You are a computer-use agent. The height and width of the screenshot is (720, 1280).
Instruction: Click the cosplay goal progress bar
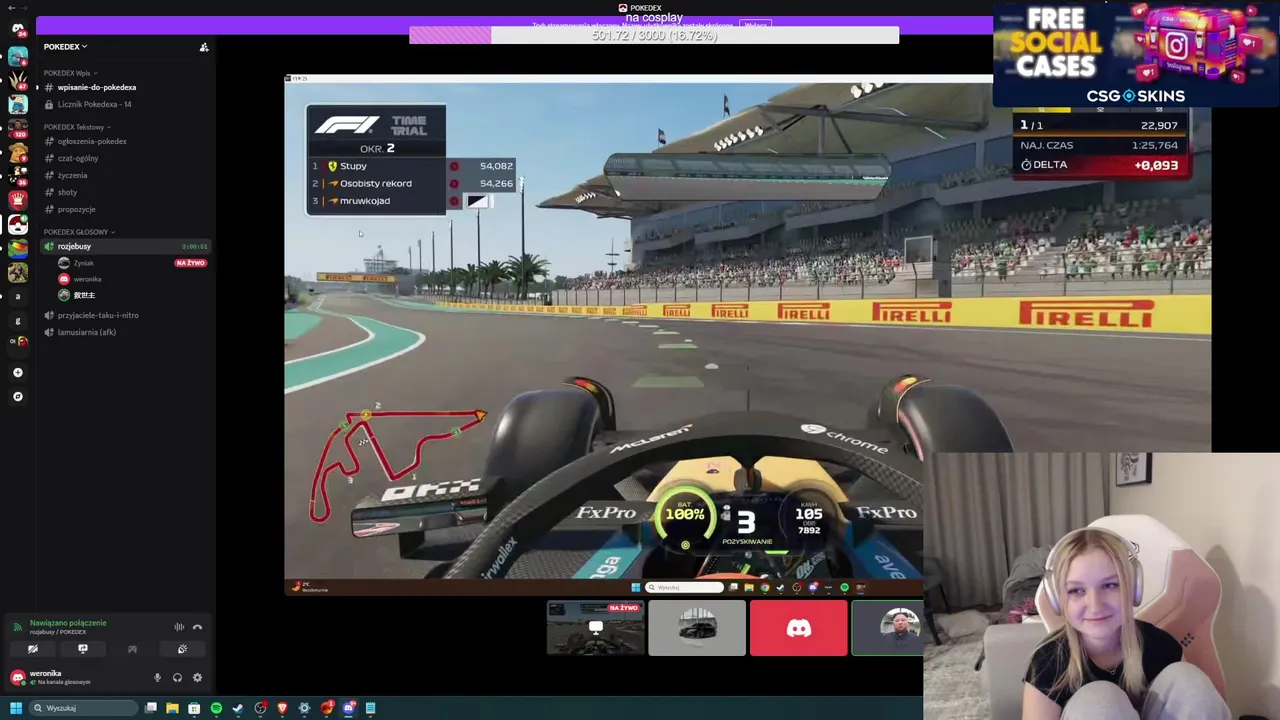[654, 35]
